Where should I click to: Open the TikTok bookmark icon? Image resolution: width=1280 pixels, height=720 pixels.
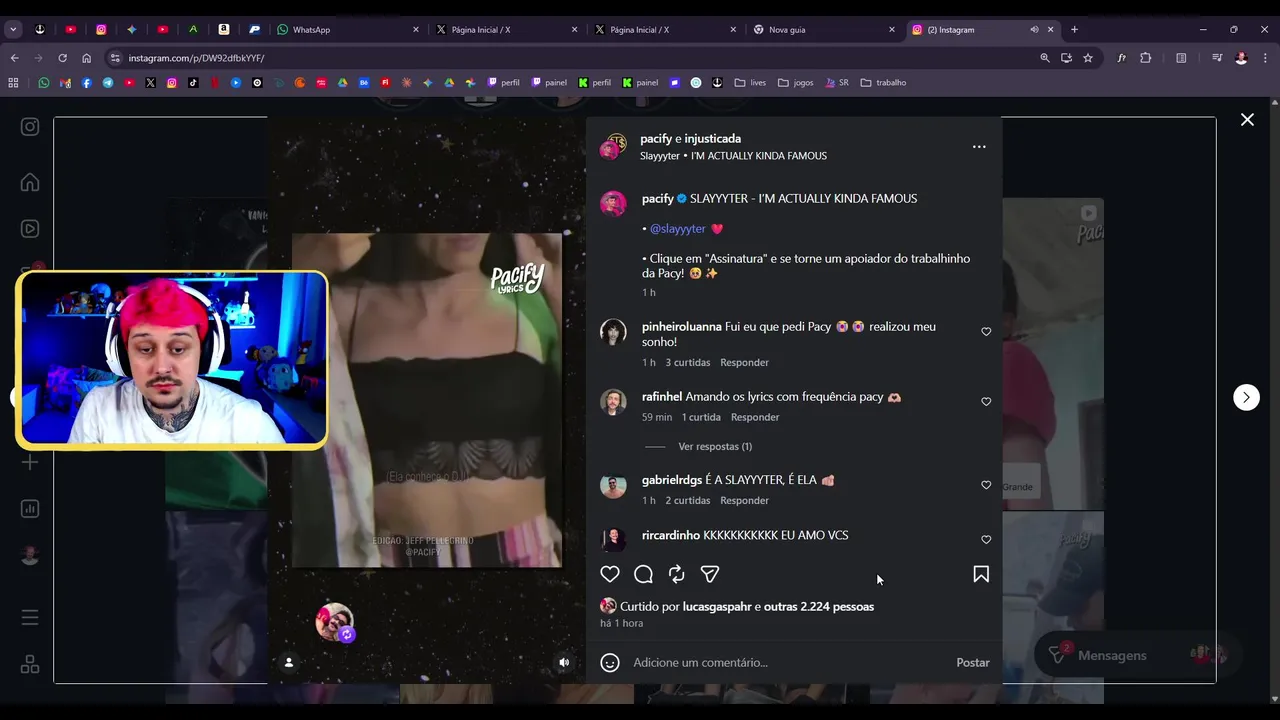click(193, 83)
